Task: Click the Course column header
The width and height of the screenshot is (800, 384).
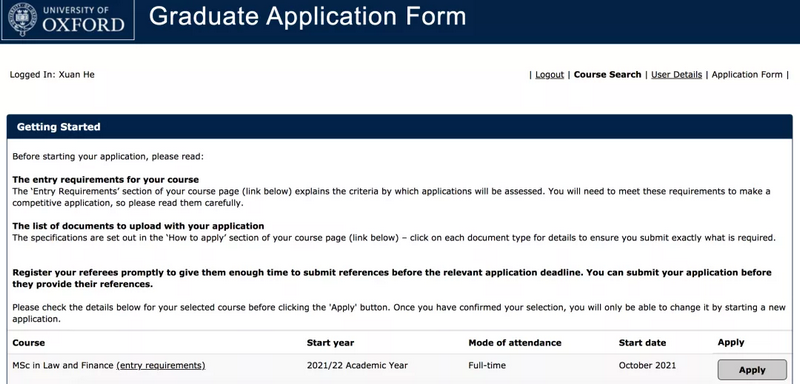Action: (29, 343)
